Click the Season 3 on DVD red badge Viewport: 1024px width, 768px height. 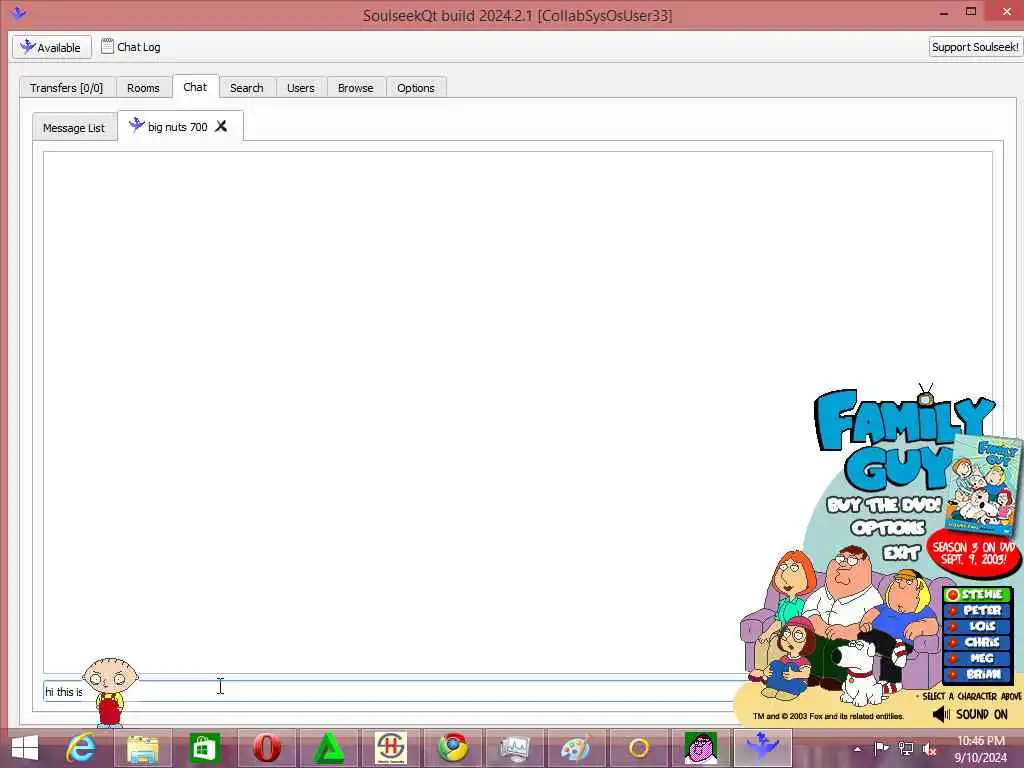(x=973, y=553)
